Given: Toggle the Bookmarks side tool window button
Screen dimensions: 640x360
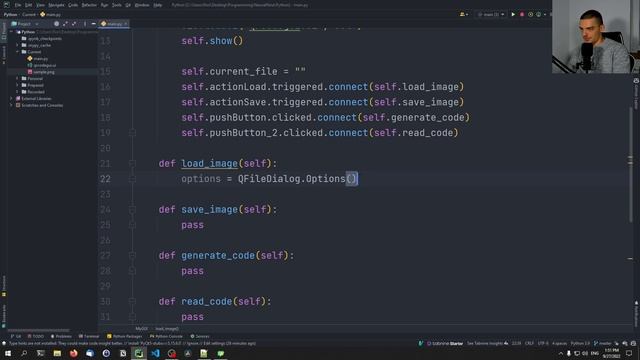Looking at the screenshot, I should pyautogui.click(x=4, y=315).
